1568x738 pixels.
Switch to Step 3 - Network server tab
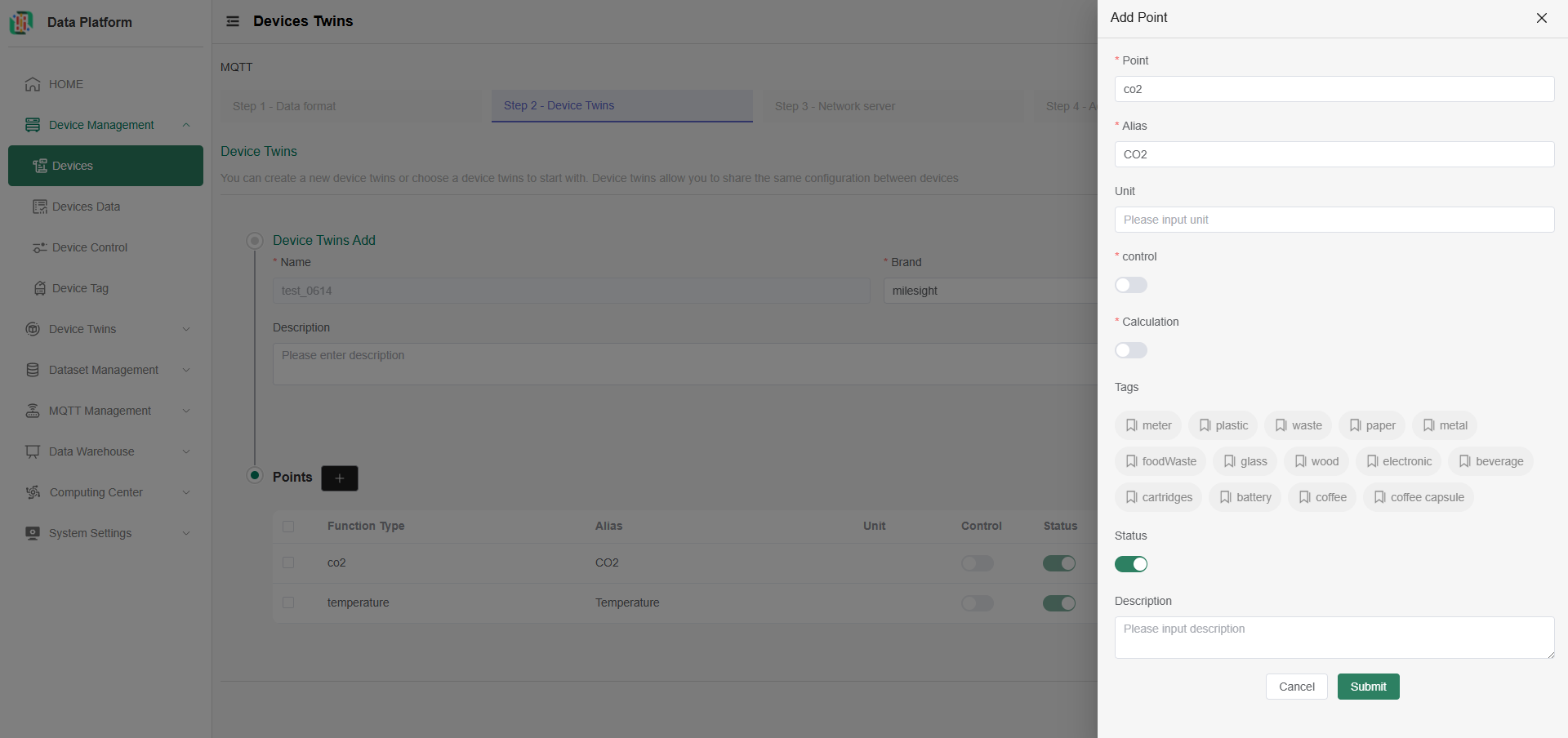click(x=835, y=106)
